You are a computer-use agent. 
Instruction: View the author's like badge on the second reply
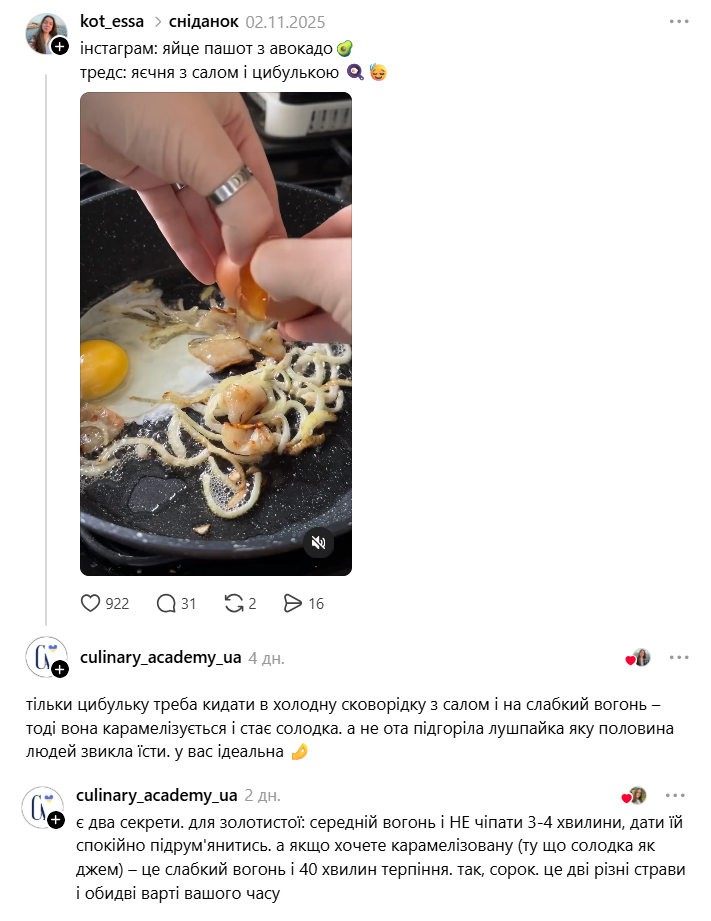click(634, 796)
